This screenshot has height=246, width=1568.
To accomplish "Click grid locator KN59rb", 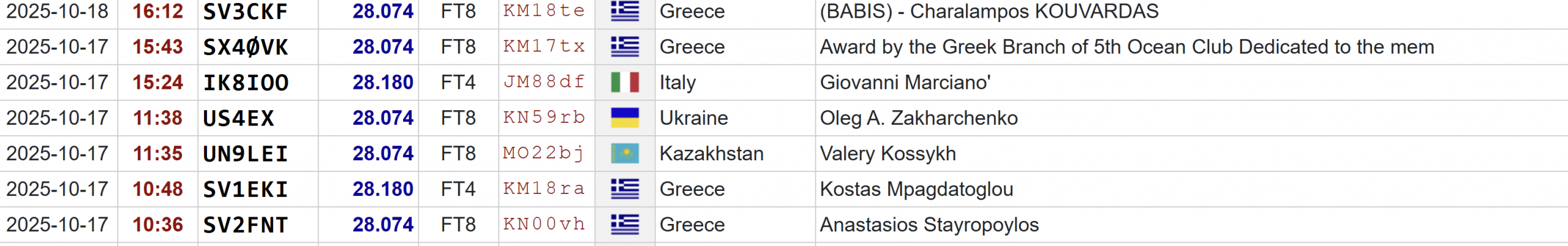I will point(544,117).
